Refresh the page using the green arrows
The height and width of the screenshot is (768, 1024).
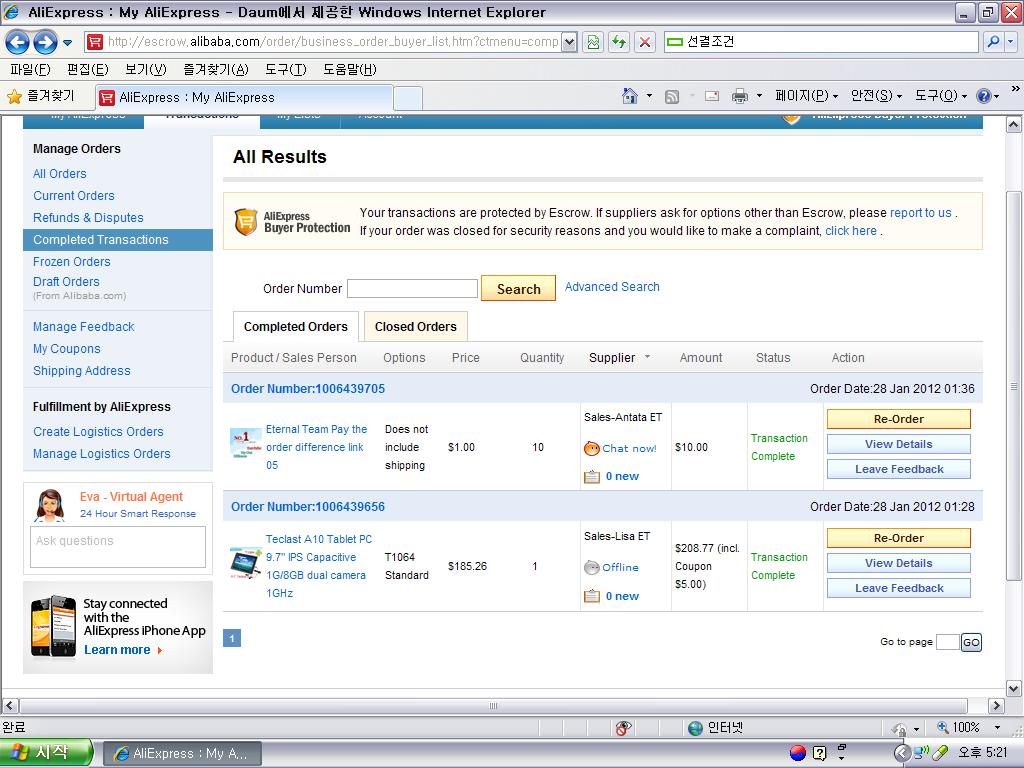618,42
